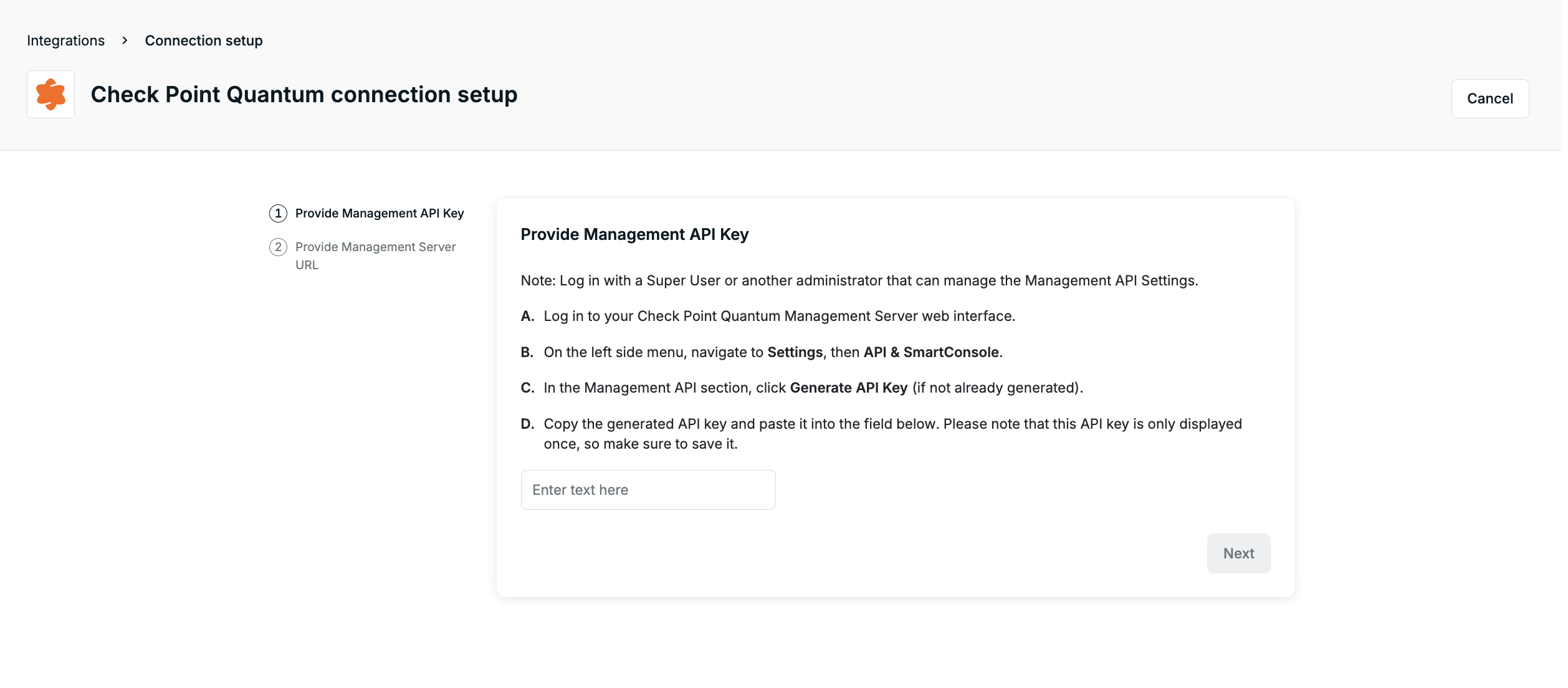
Task: Click the letter C list marker
Action: (527, 388)
